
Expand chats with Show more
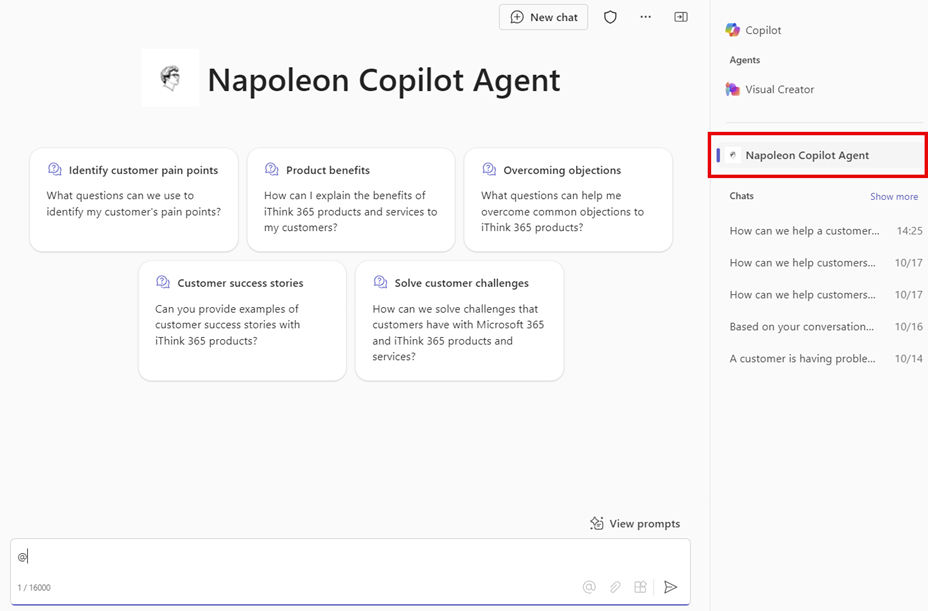pos(893,197)
